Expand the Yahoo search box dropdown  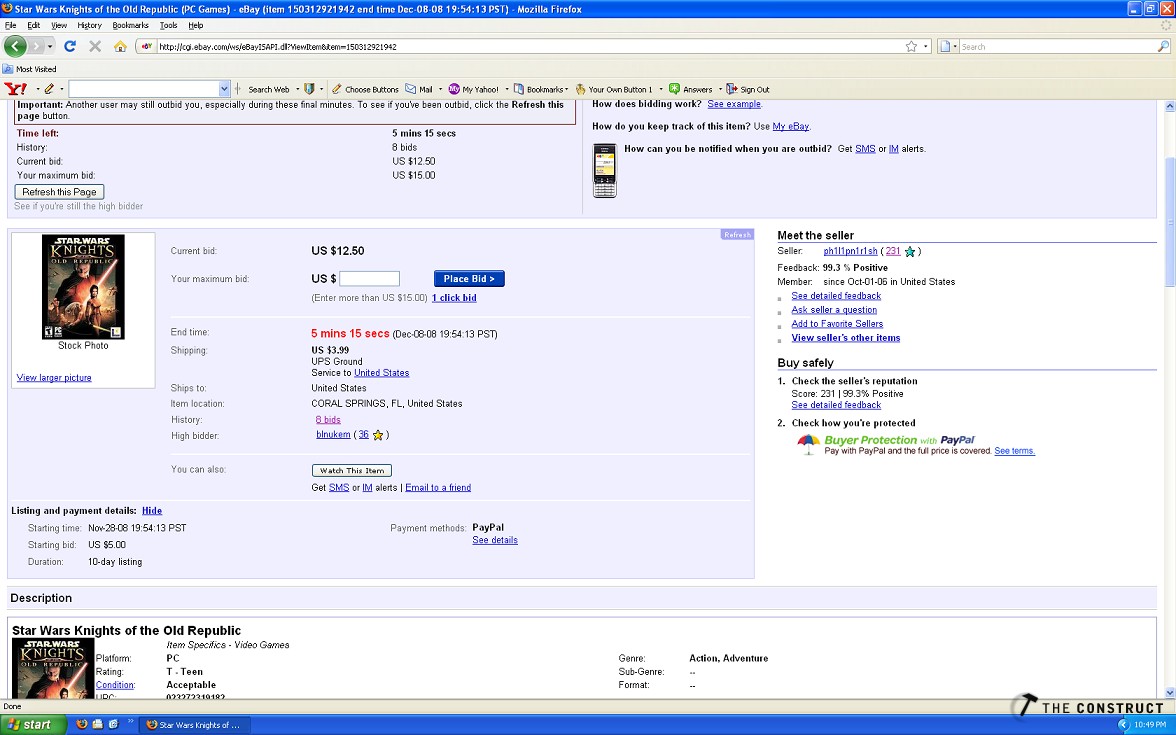click(x=224, y=89)
